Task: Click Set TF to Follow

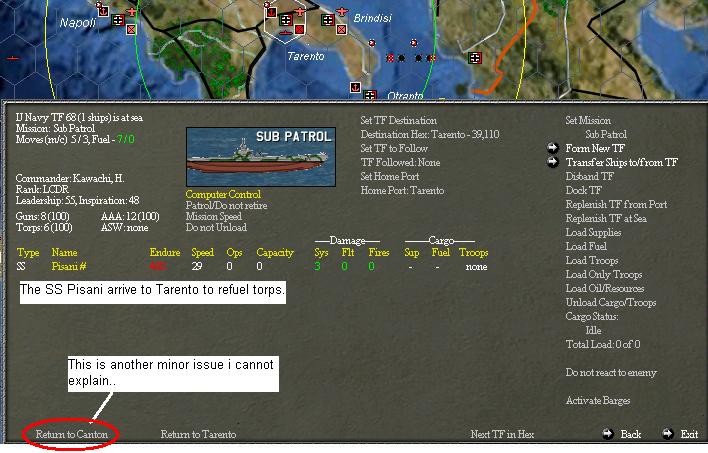Action: [394, 148]
